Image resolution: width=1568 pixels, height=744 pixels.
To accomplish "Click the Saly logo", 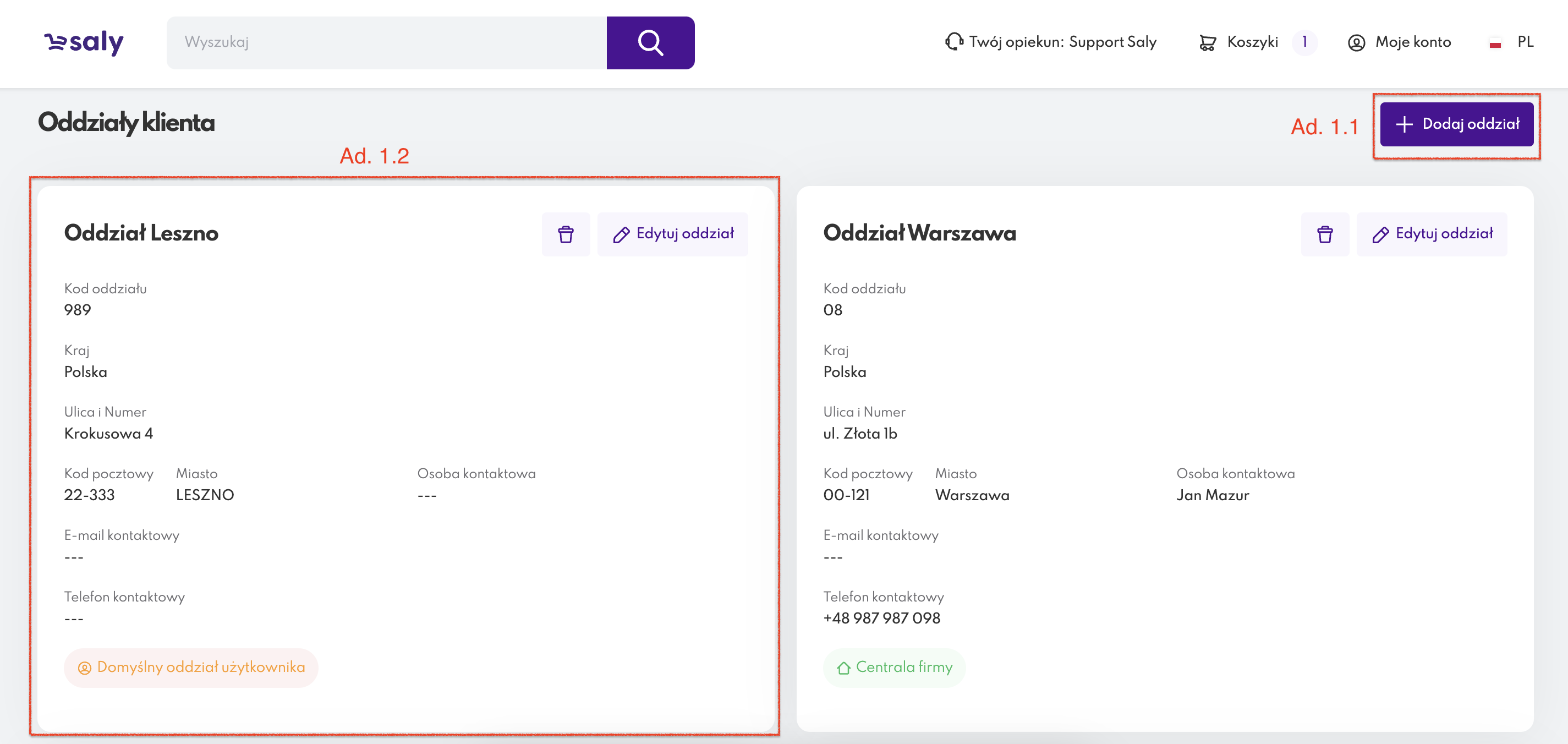I will [x=84, y=42].
